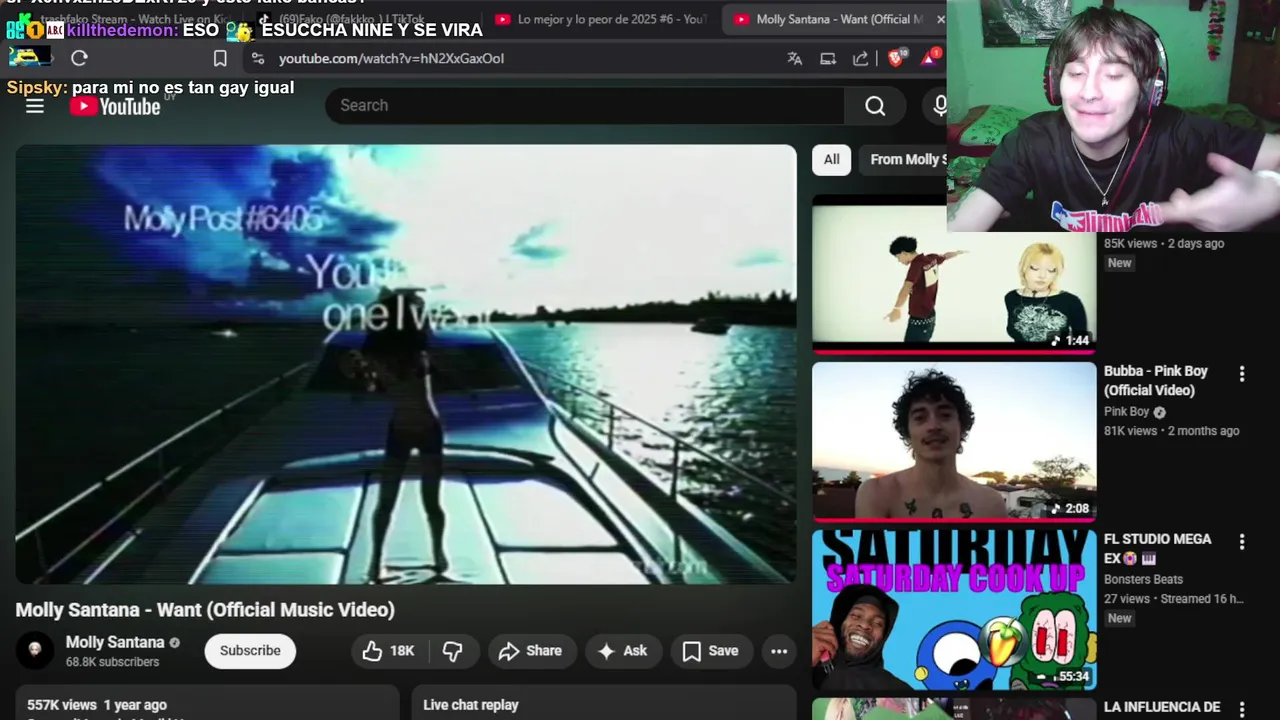
Task: Like the video showing 18K likes
Action: click(x=389, y=651)
